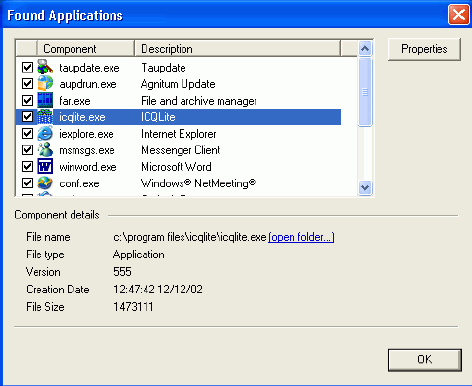Click the 'Windows® NetMeeting®' description
This screenshot has width=472, height=386.
click(198, 183)
